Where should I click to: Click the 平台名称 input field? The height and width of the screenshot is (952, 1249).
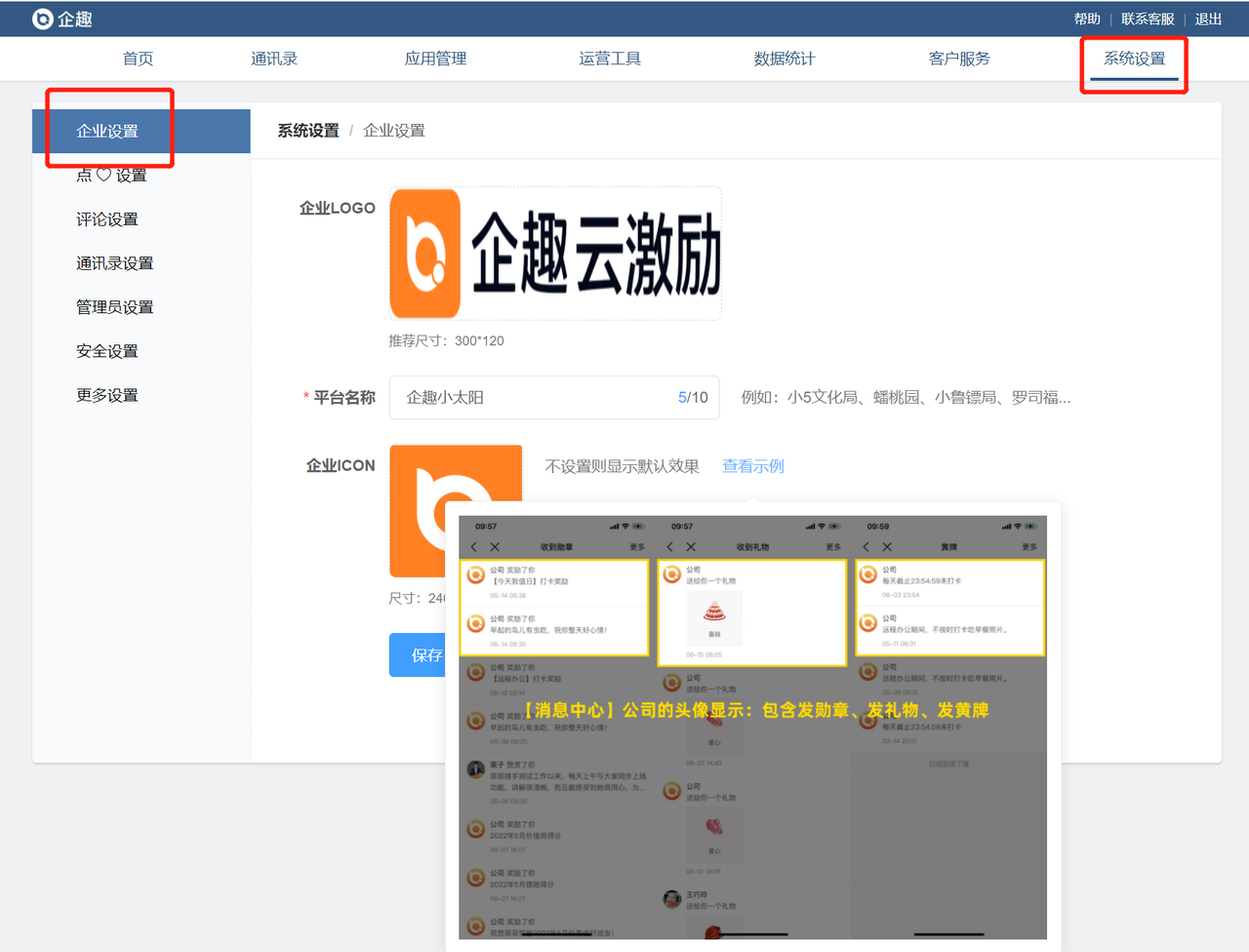[537, 398]
